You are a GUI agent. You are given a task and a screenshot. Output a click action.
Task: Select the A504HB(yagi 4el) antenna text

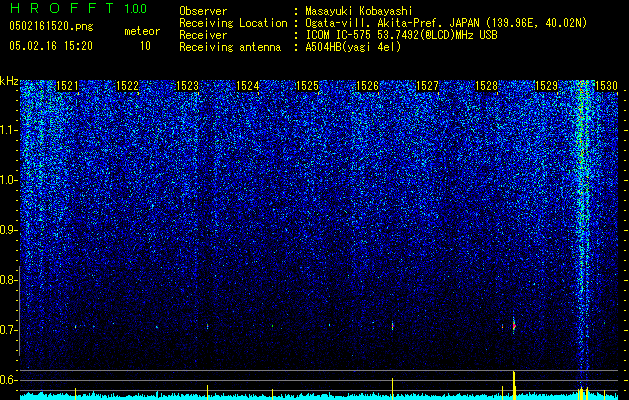[353, 47]
